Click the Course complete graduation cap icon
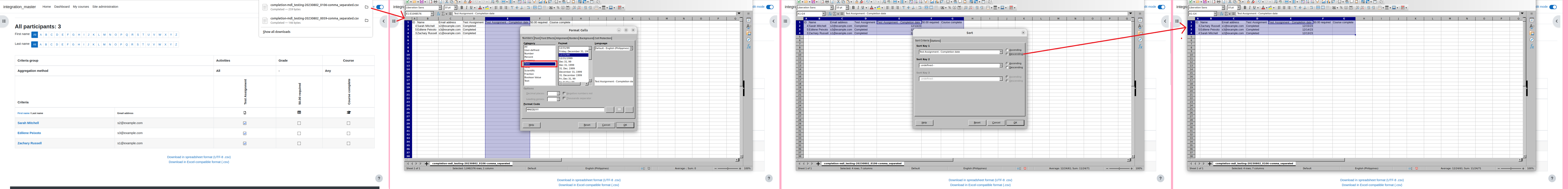The image size is (1568, 189). 349,112
